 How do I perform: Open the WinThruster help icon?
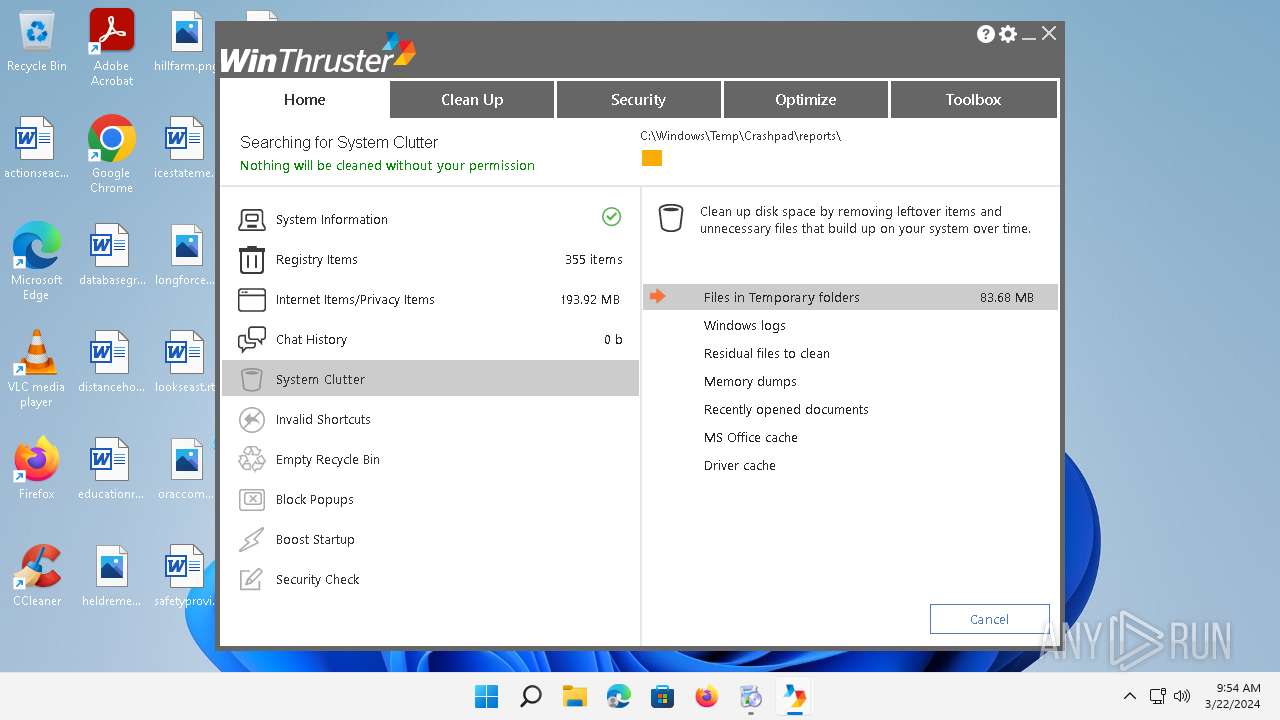pyautogui.click(x=985, y=34)
